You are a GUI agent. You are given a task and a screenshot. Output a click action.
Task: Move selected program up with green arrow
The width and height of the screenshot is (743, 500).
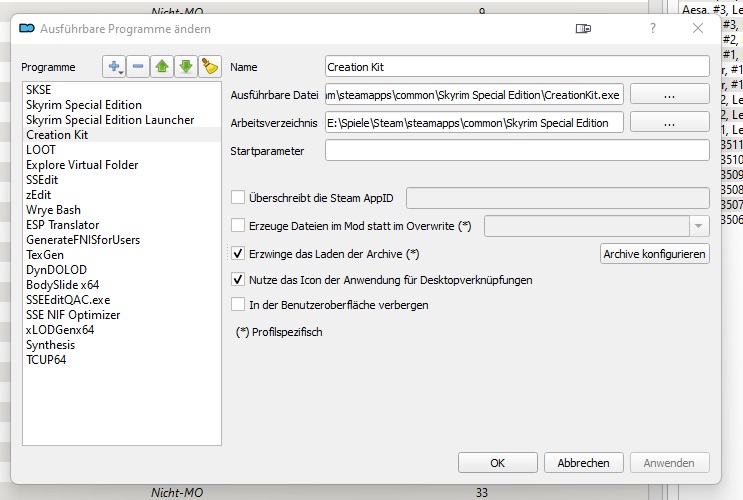pyautogui.click(x=162, y=67)
